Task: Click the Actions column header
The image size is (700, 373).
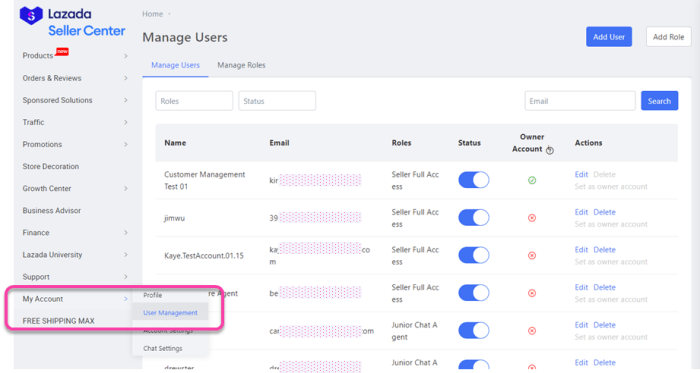Action: click(x=588, y=143)
